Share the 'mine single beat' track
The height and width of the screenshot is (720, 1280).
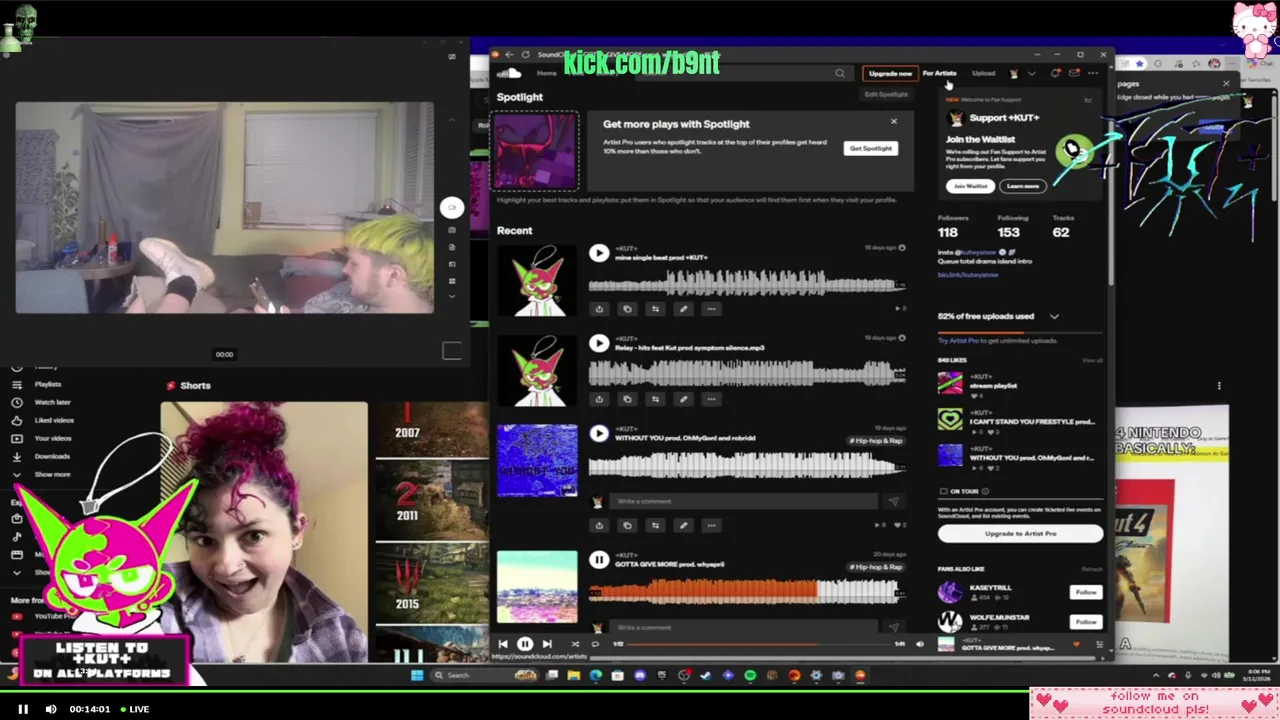[x=599, y=309]
